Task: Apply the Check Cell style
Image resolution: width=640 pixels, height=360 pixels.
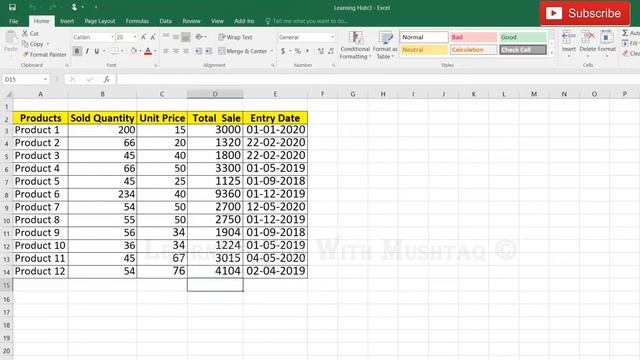Action: point(523,50)
